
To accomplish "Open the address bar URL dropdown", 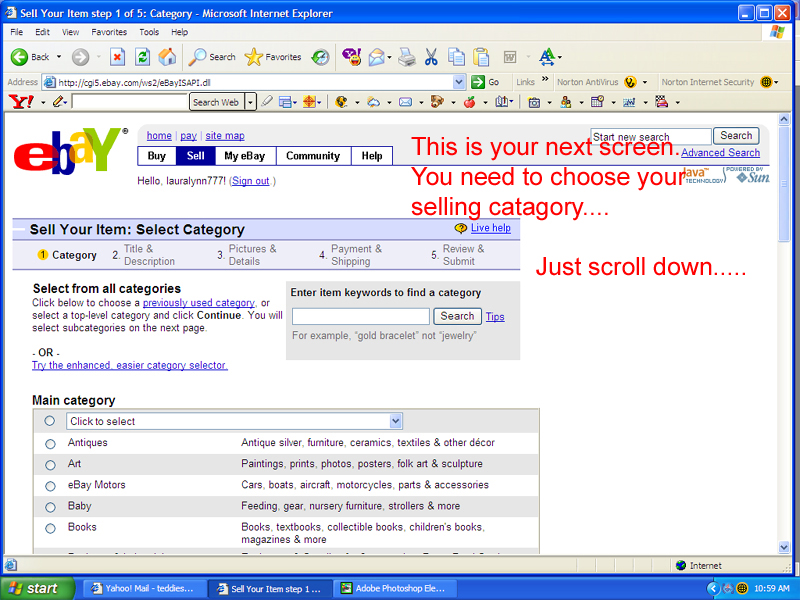I will tap(460, 82).
